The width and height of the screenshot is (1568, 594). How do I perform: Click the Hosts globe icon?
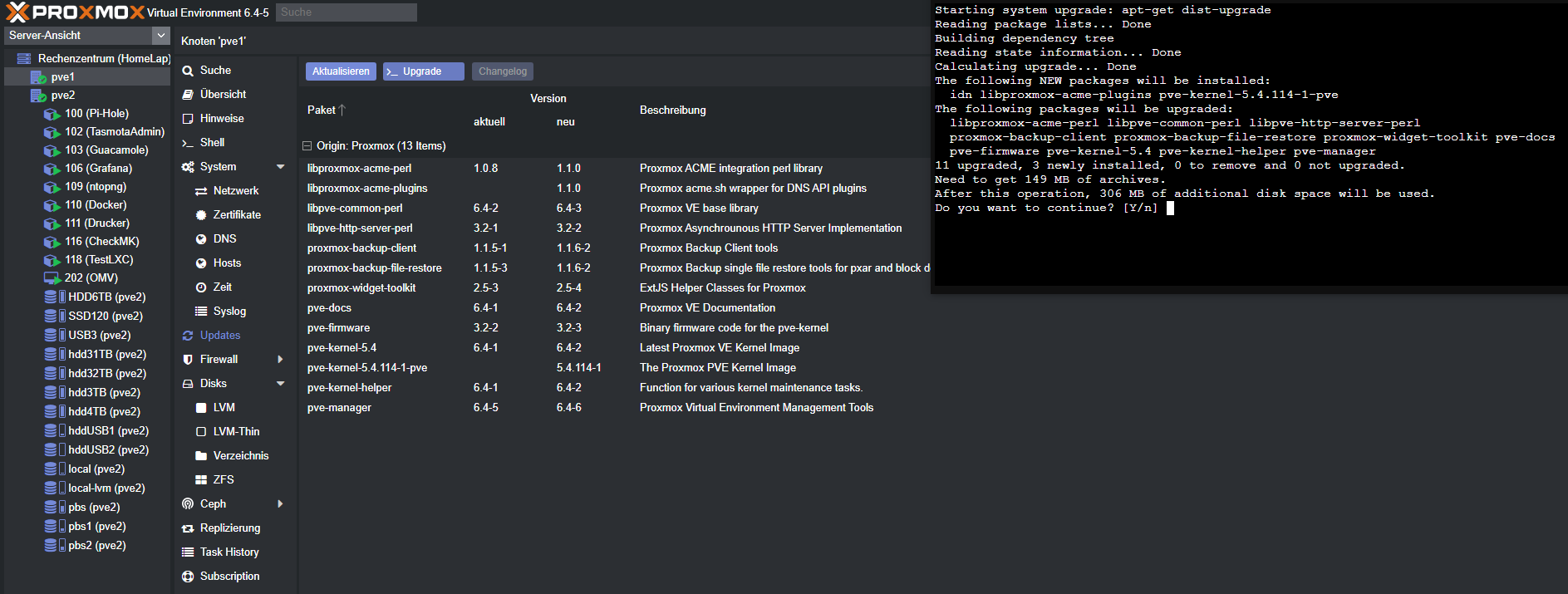pos(201,263)
